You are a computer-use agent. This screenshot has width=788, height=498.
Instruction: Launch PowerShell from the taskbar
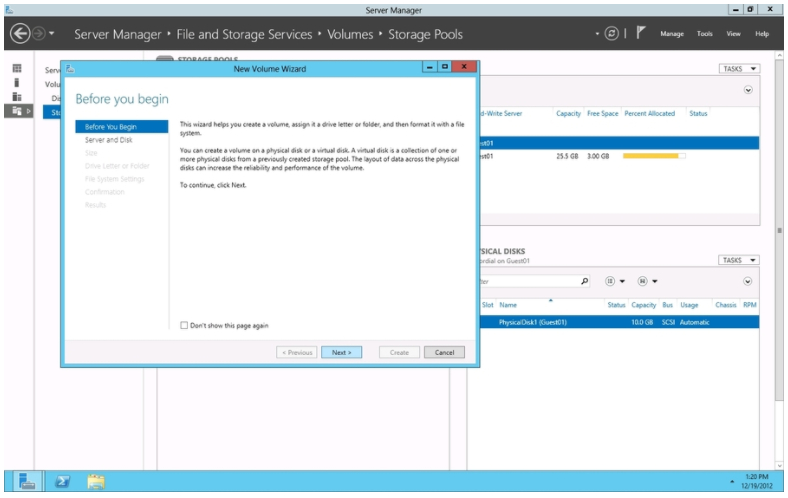(62, 481)
